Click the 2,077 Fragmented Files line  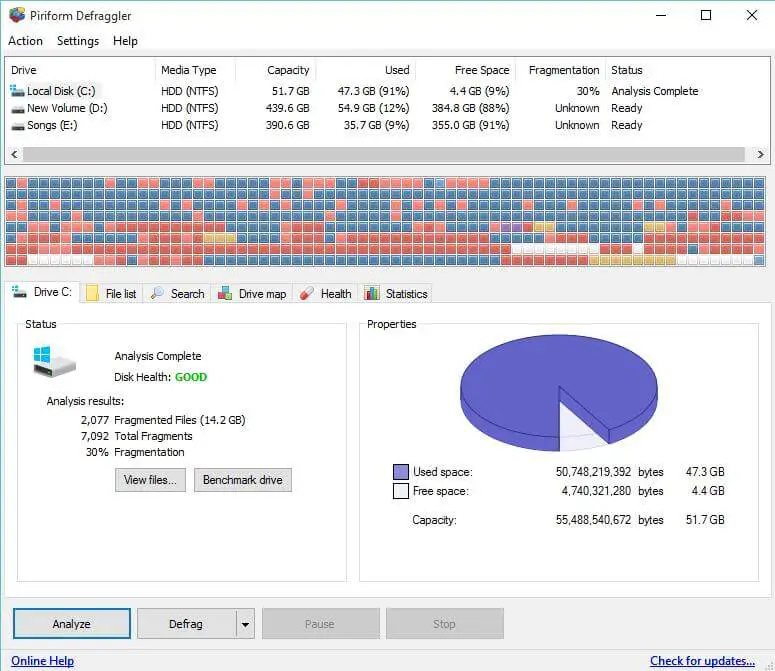click(x=163, y=420)
